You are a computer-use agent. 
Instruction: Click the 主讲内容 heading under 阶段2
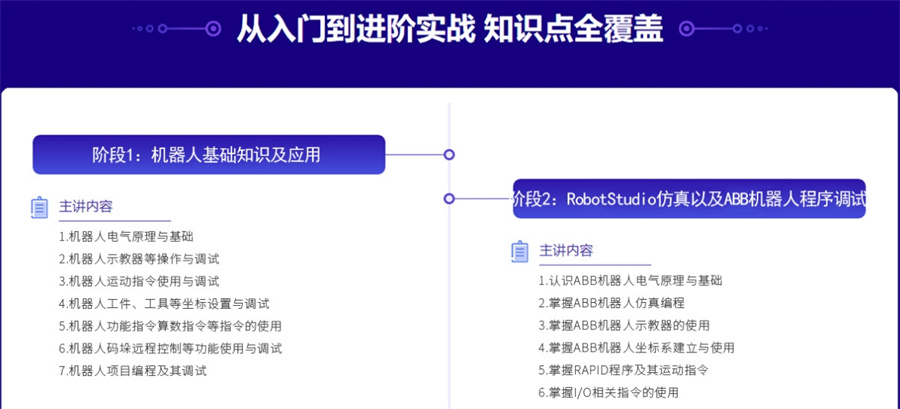click(x=566, y=251)
